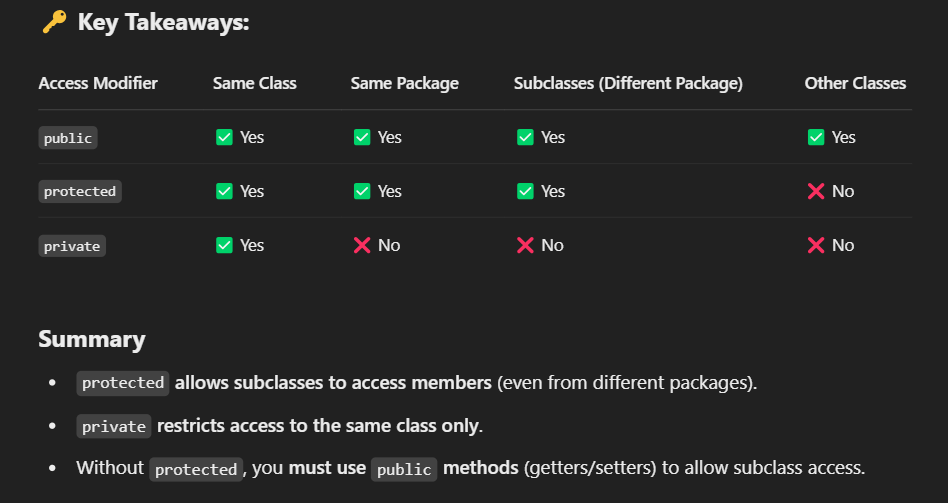Click the Same Package column header
The height and width of the screenshot is (503, 948).
point(404,83)
